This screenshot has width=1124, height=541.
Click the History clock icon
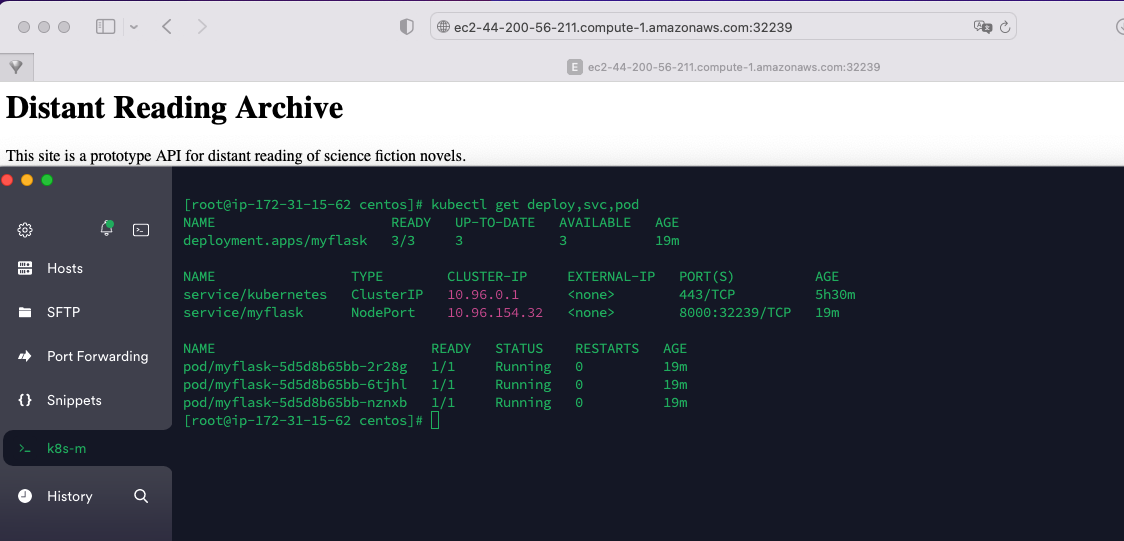25,496
